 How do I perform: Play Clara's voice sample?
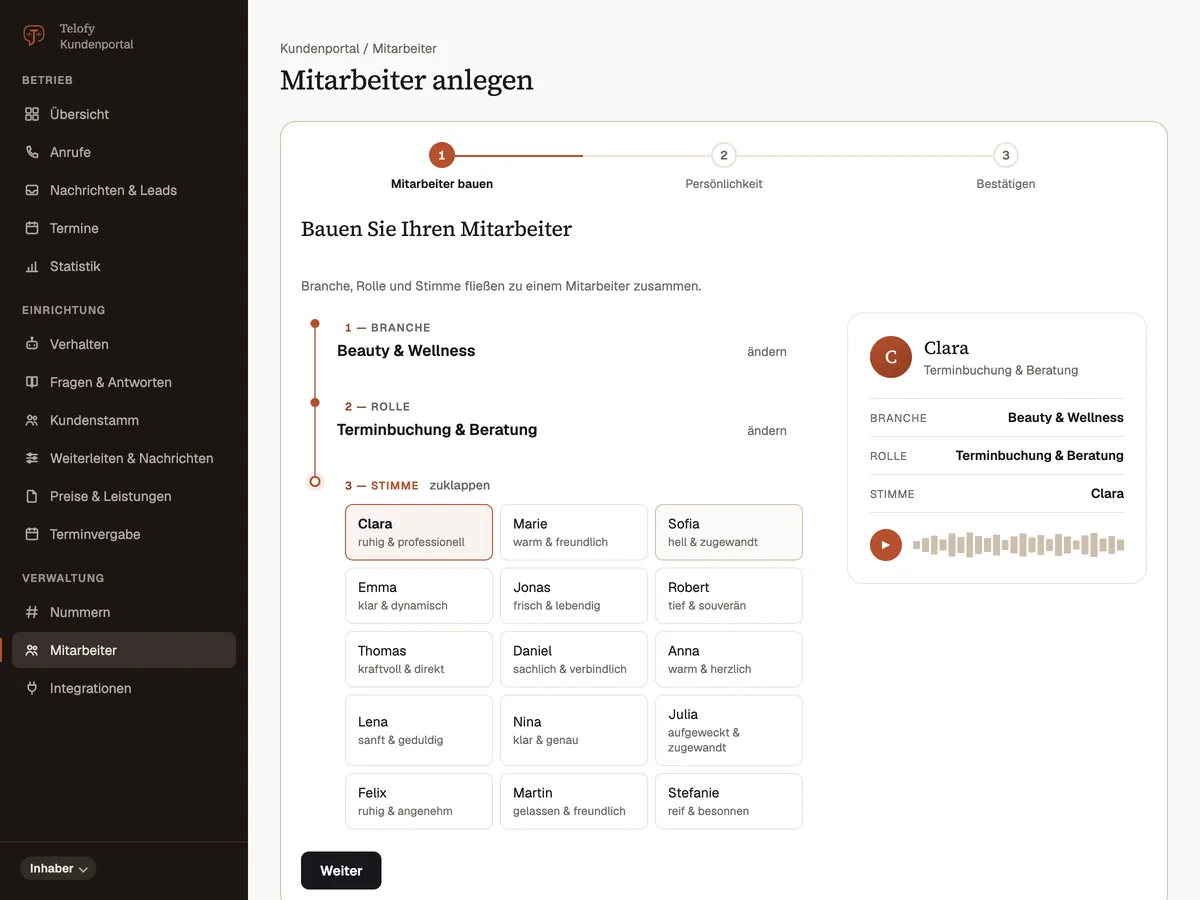tap(886, 545)
